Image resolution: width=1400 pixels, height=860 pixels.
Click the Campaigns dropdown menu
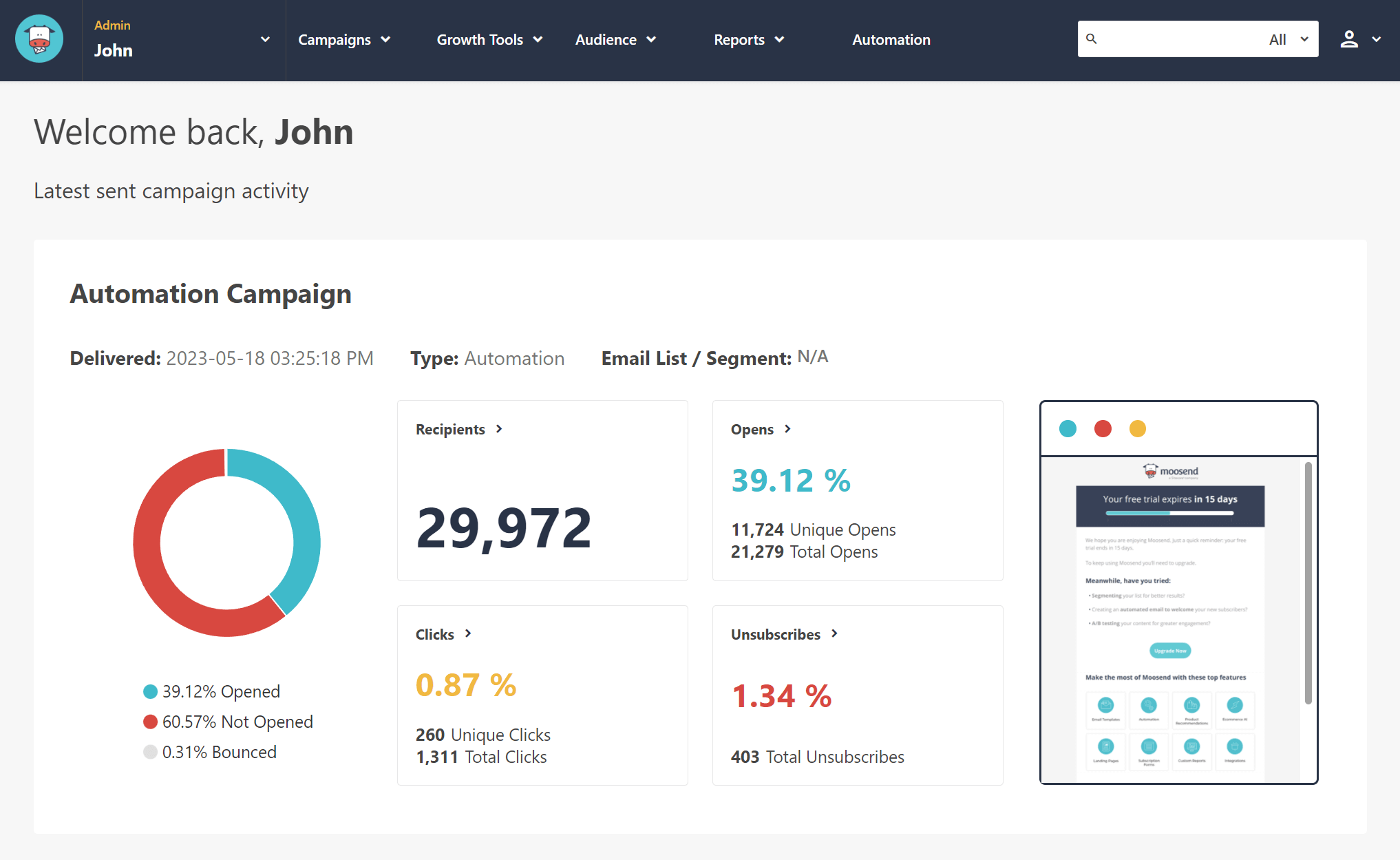point(344,40)
